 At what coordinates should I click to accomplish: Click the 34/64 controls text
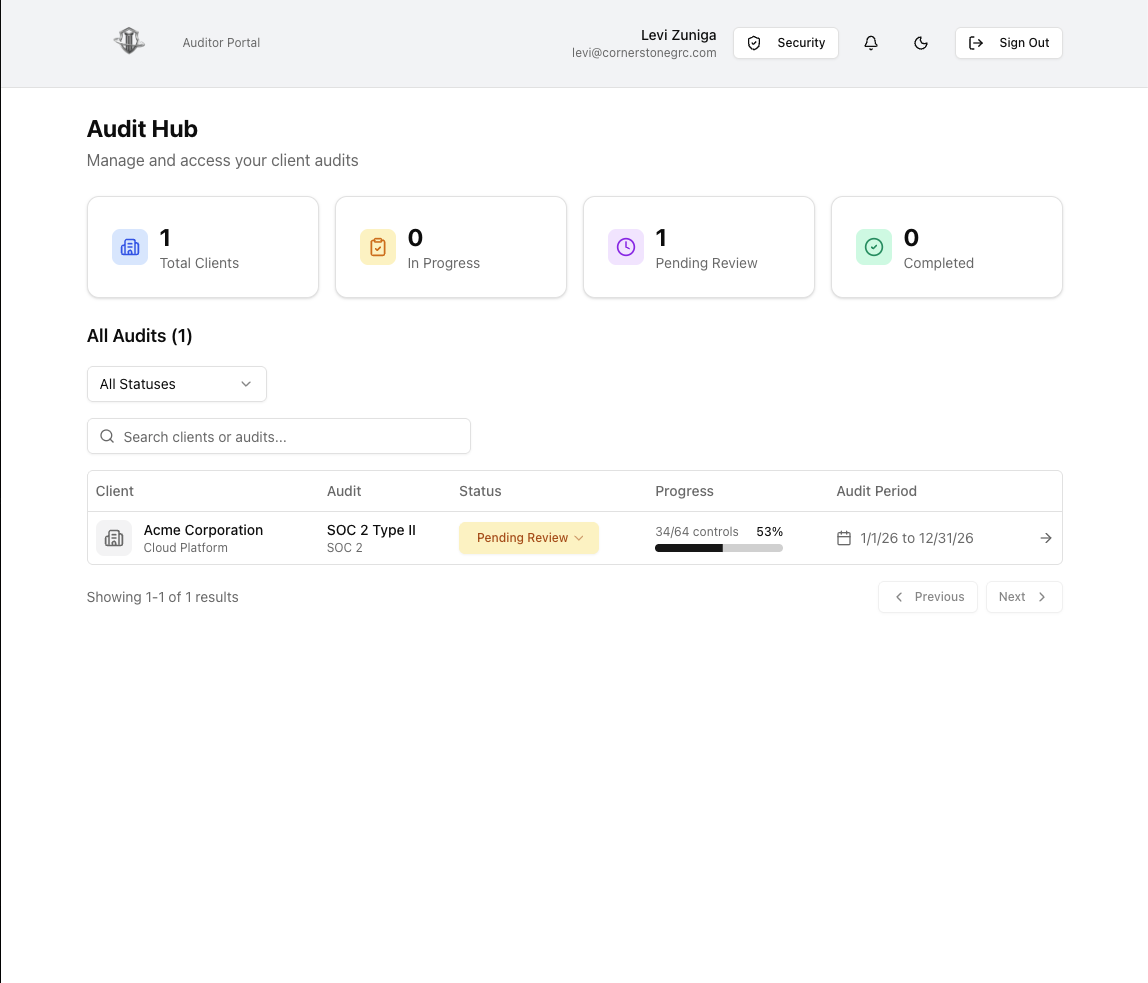pos(697,531)
